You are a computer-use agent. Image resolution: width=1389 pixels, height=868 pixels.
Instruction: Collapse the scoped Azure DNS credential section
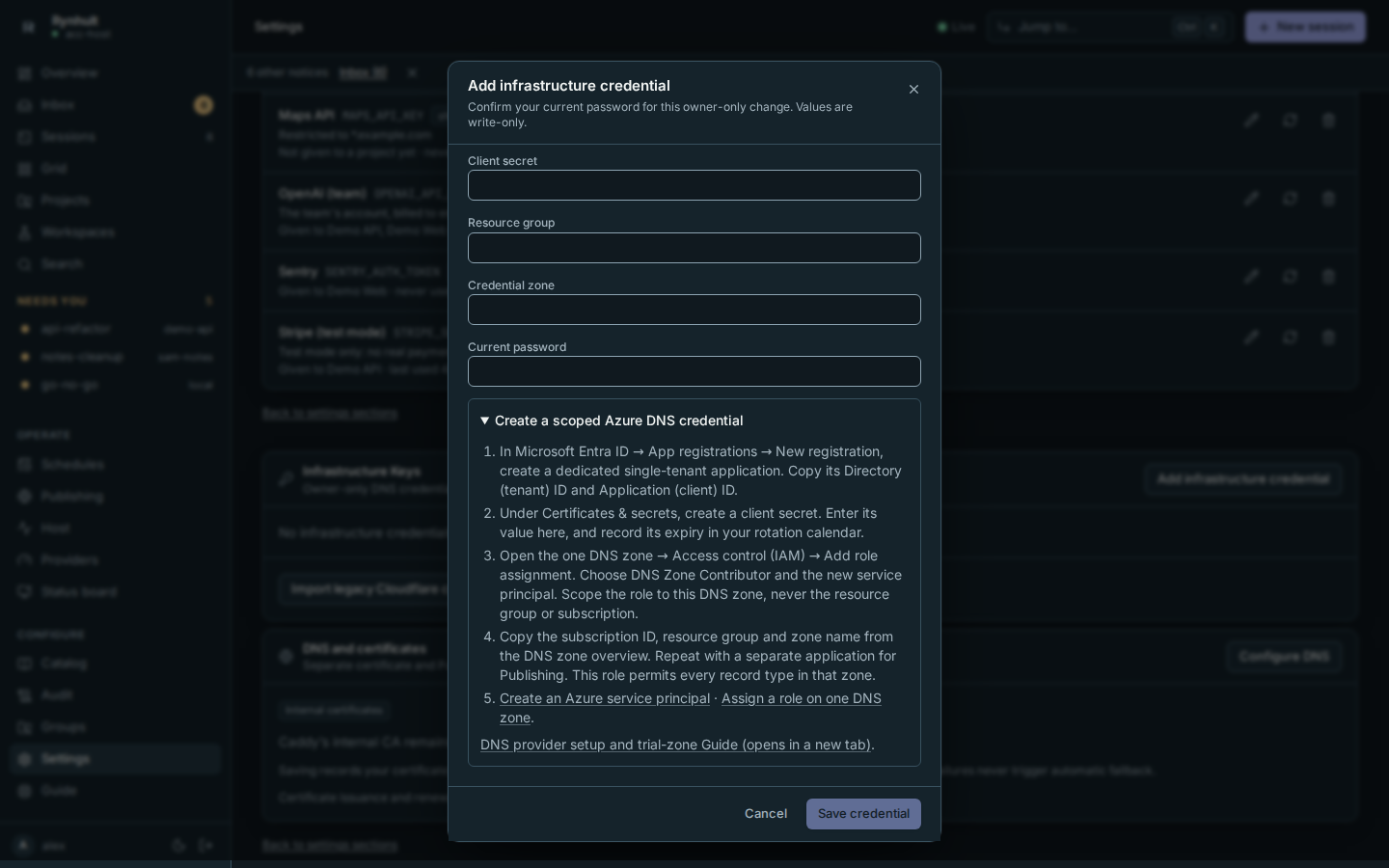click(612, 420)
